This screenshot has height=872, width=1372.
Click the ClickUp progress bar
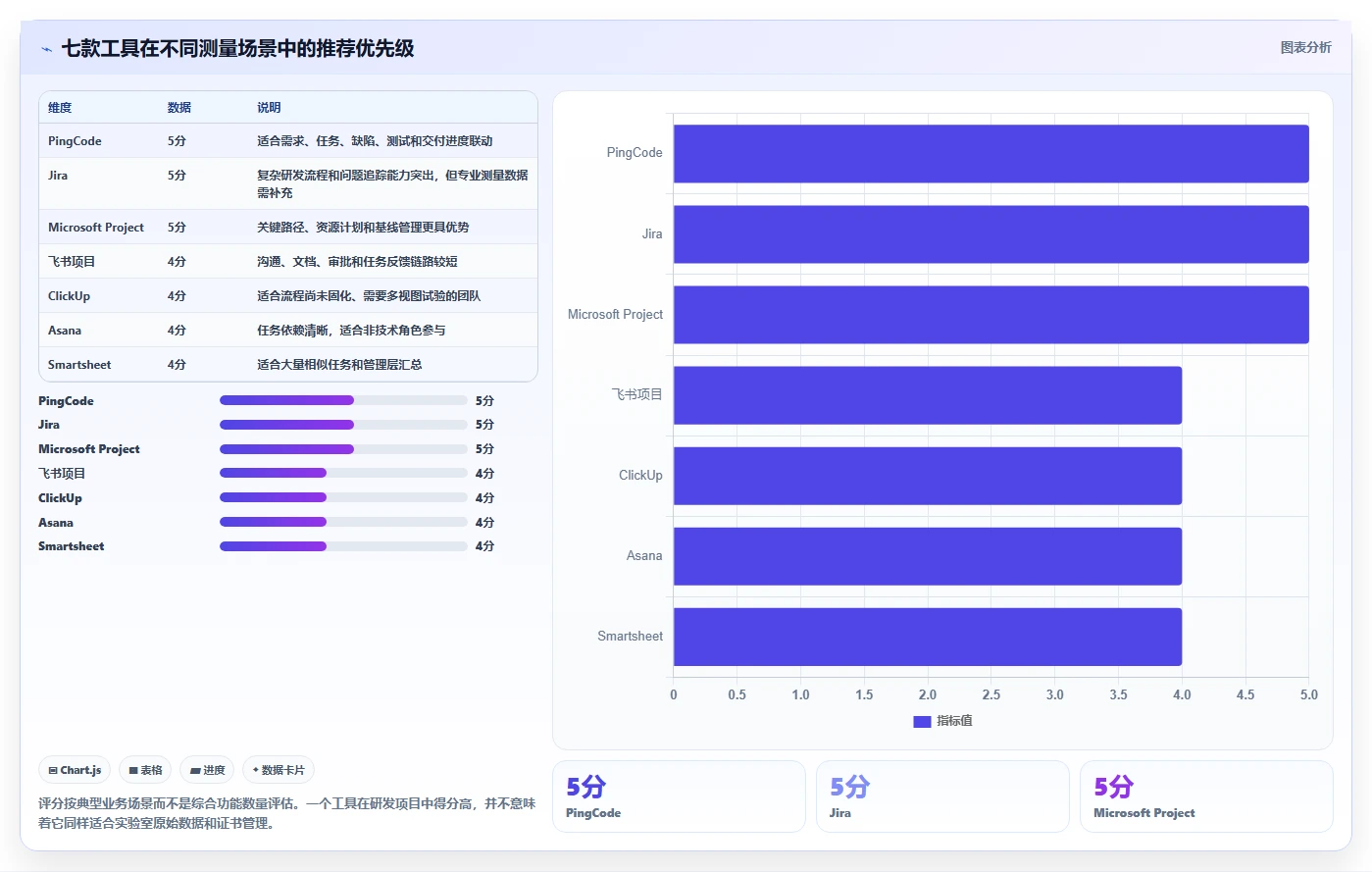coord(343,497)
